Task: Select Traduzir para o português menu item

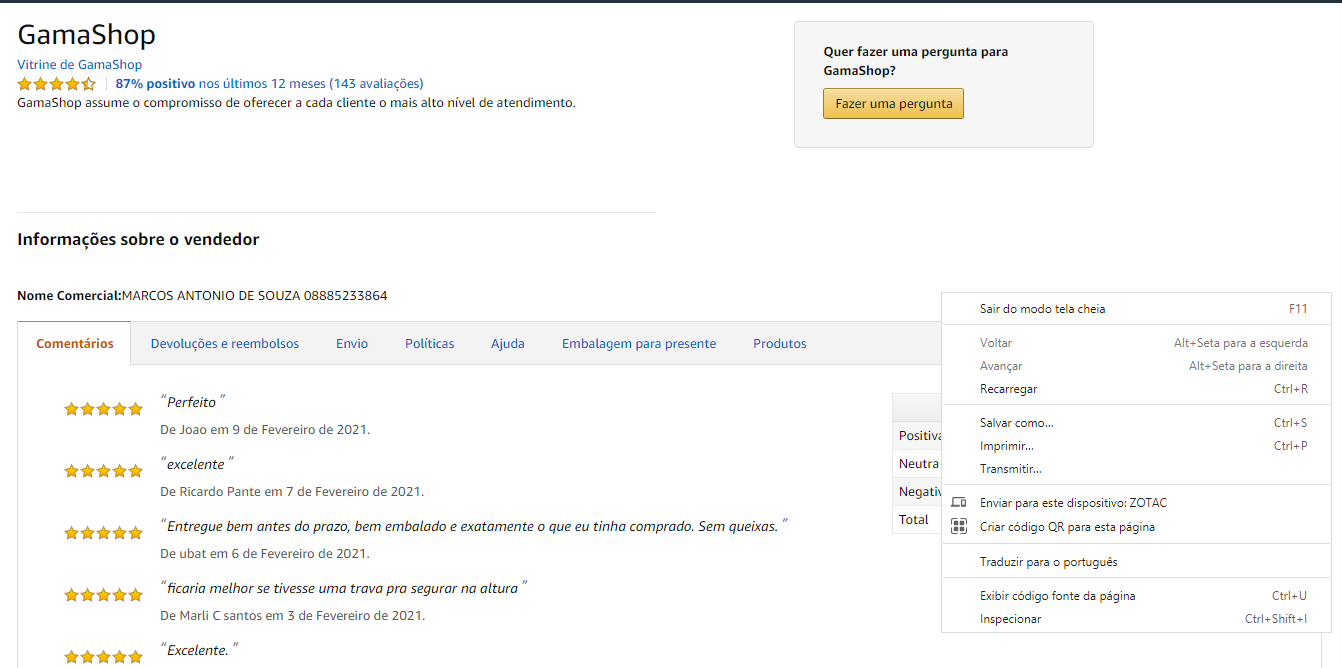Action: pos(1048,562)
